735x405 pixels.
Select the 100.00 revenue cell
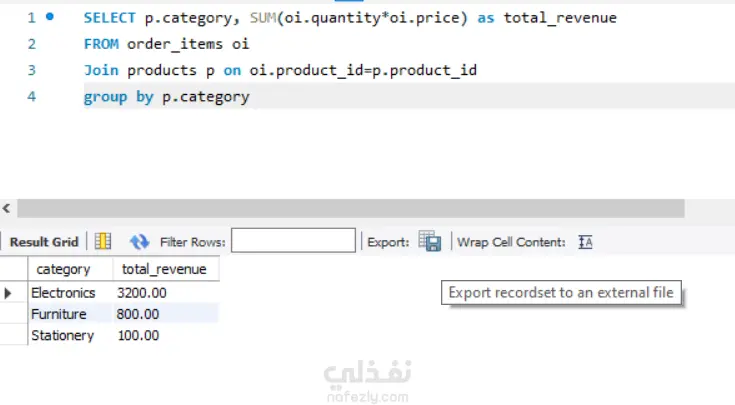[138, 335]
